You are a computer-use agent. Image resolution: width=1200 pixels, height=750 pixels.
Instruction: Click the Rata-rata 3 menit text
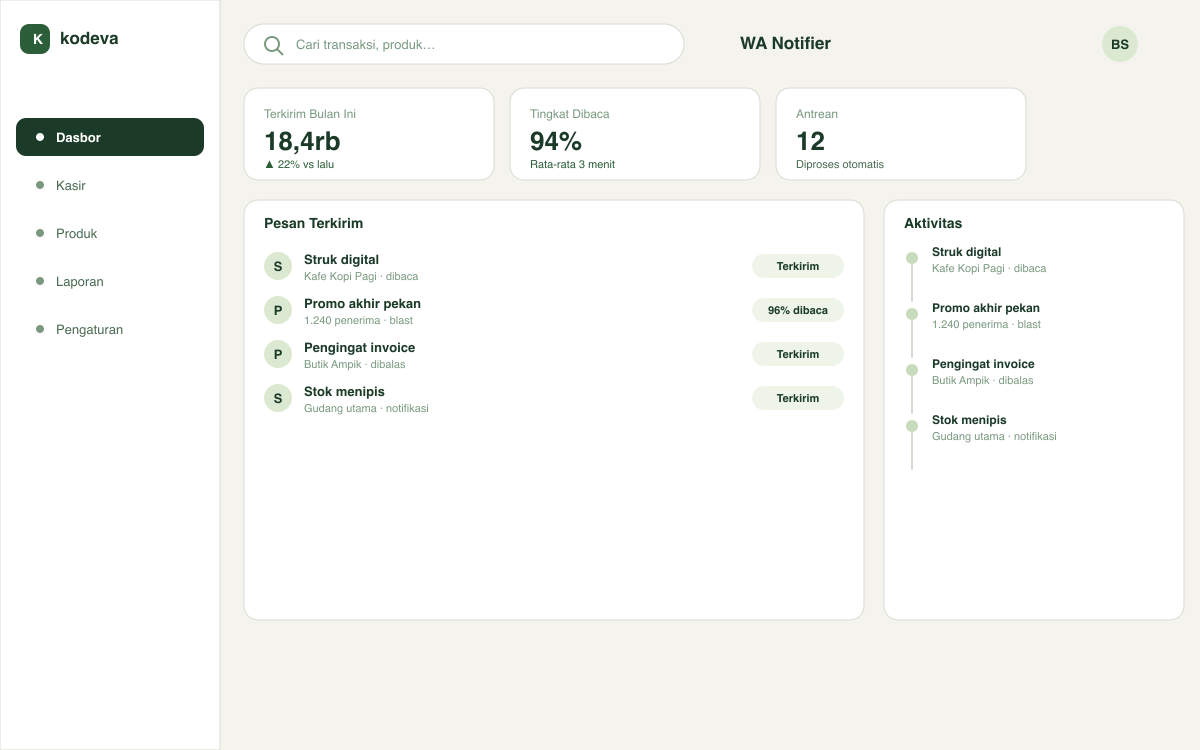point(572,164)
